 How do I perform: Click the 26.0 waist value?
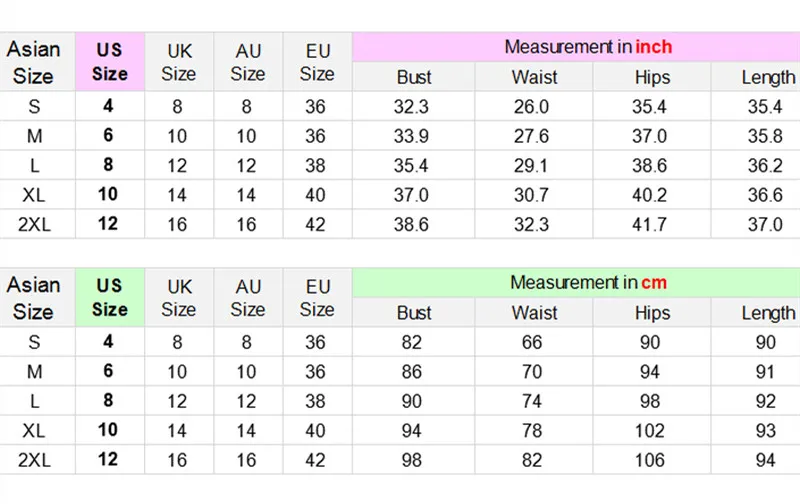pos(531,107)
